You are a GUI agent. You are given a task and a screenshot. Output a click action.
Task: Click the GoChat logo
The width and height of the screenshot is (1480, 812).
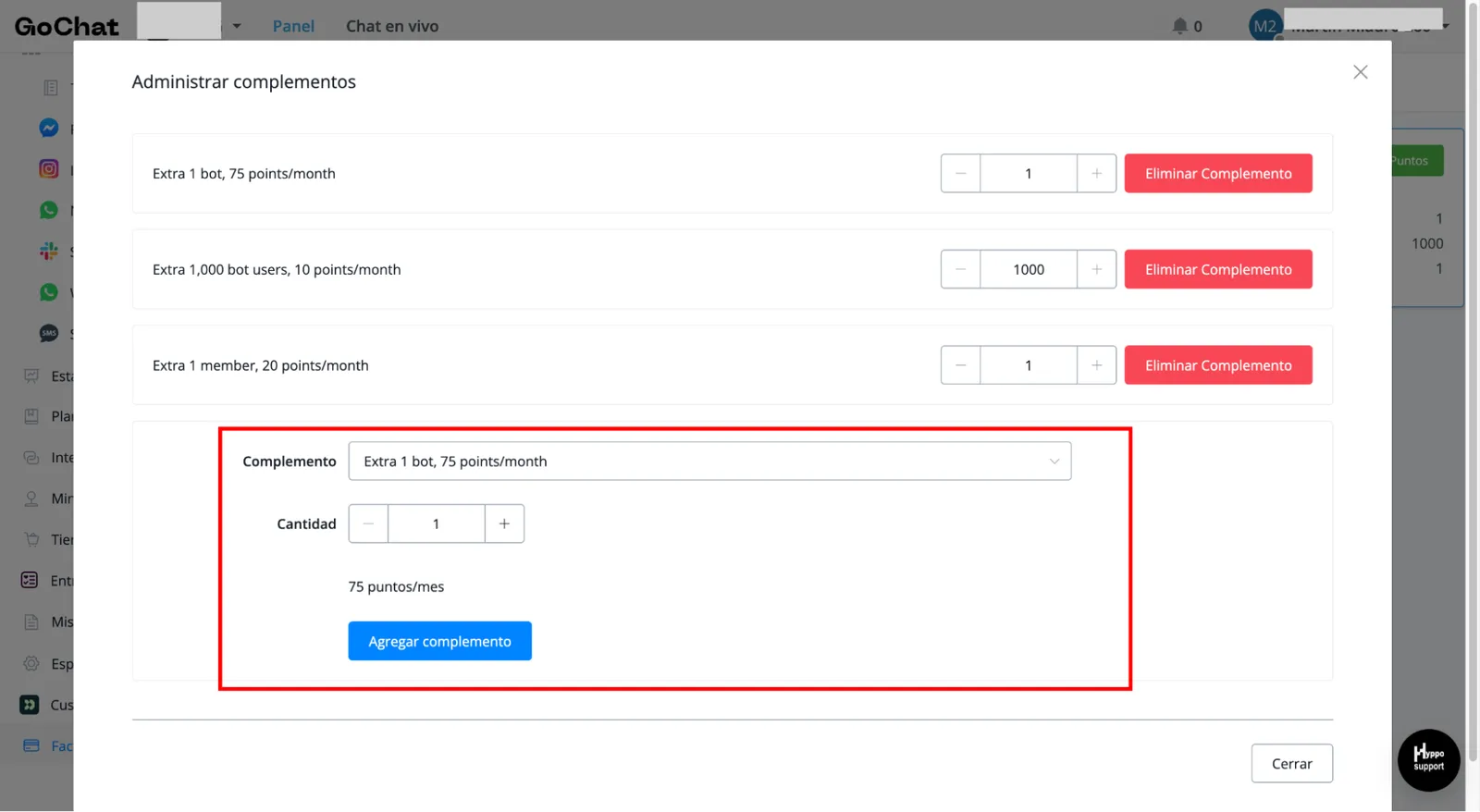coord(67,26)
